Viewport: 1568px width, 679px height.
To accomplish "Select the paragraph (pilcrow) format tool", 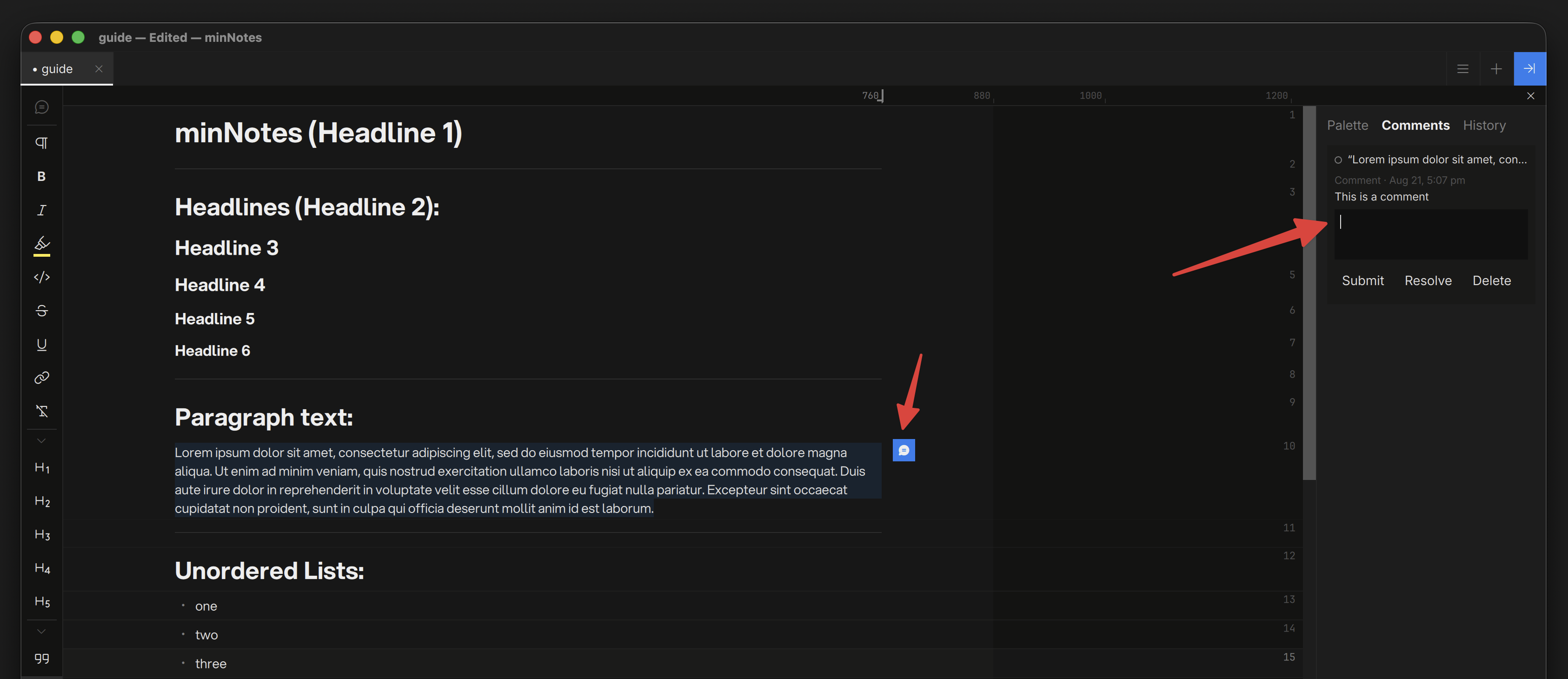I will point(41,143).
